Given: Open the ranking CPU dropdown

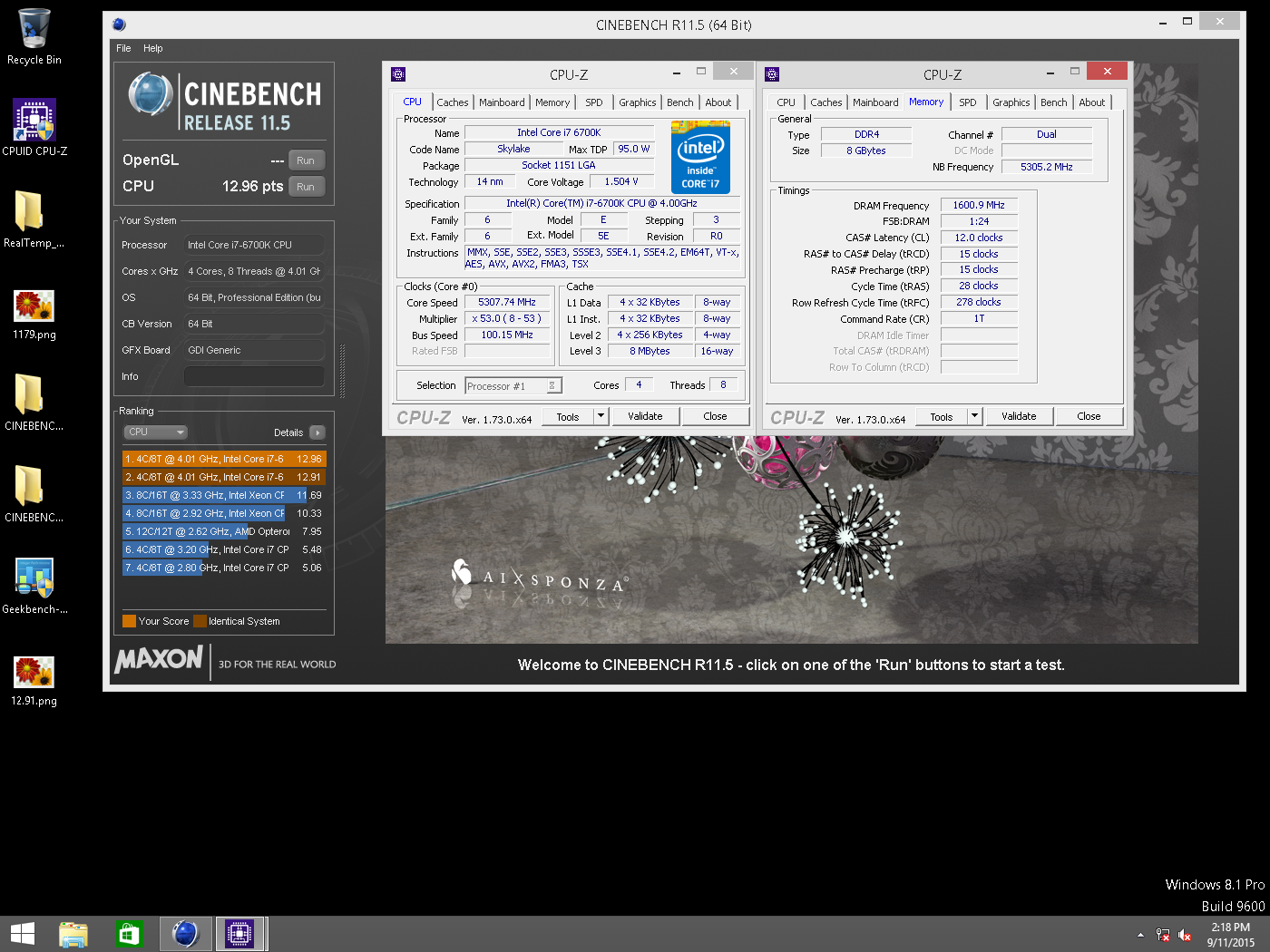Looking at the screenshot, I should pos(156,432).
